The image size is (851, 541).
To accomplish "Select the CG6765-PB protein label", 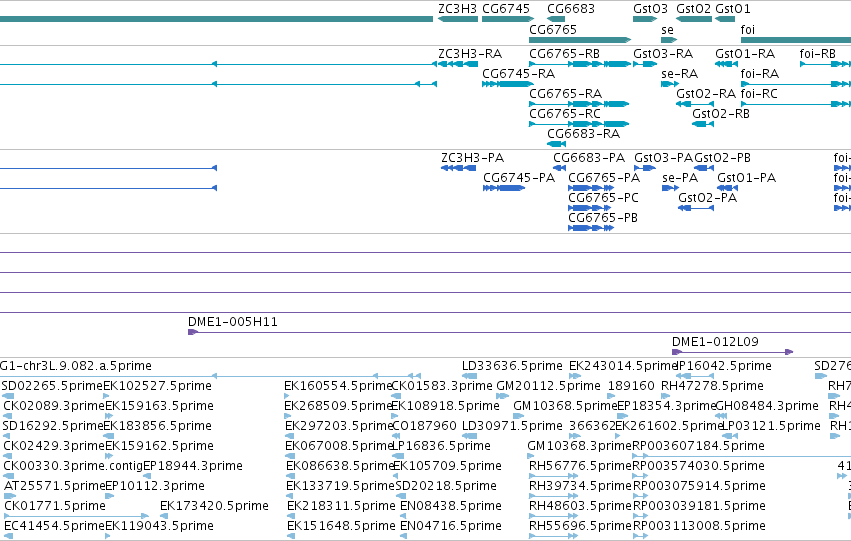I will tap(603, 218).
